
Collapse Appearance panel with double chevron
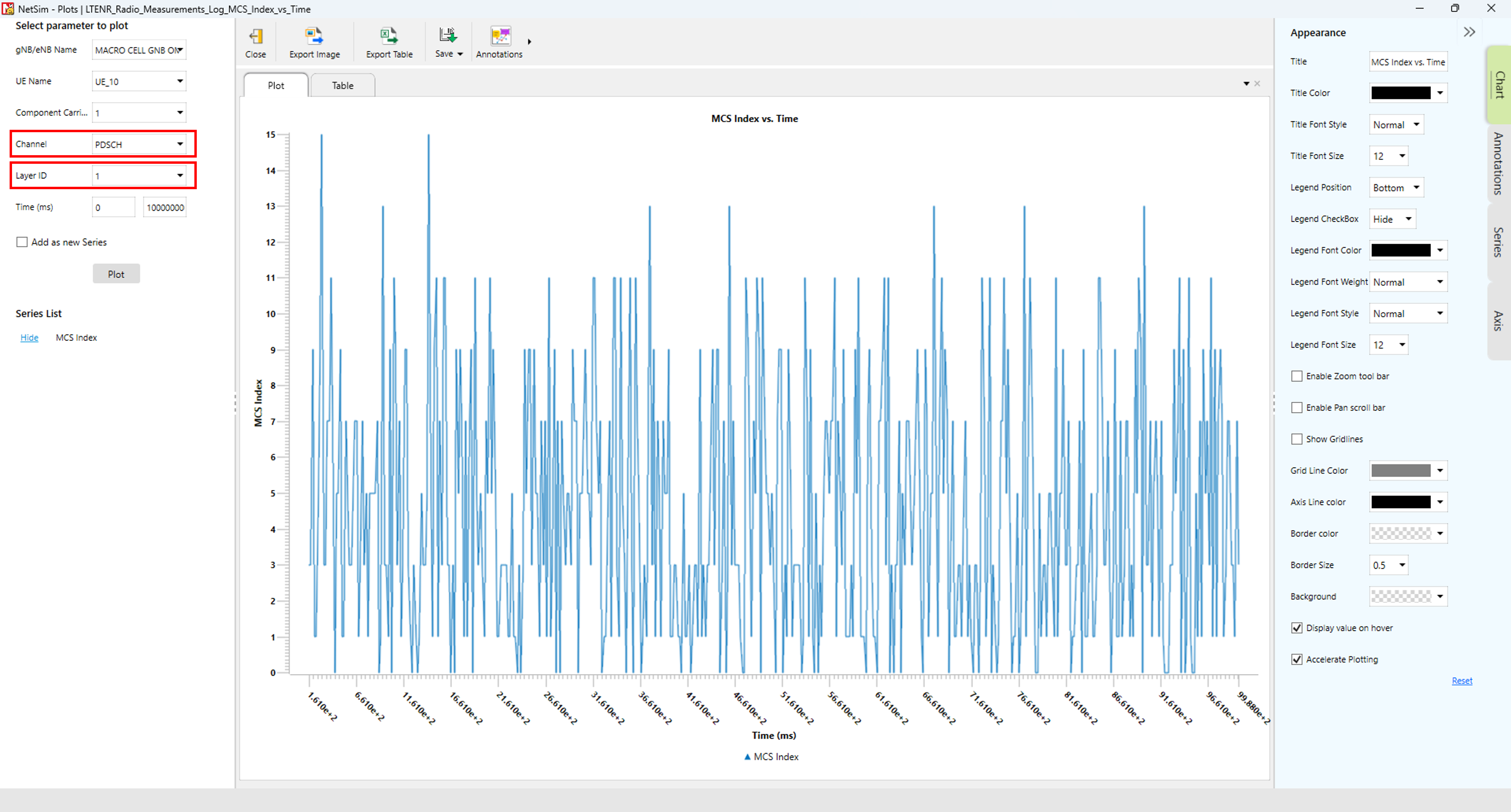1469,32
